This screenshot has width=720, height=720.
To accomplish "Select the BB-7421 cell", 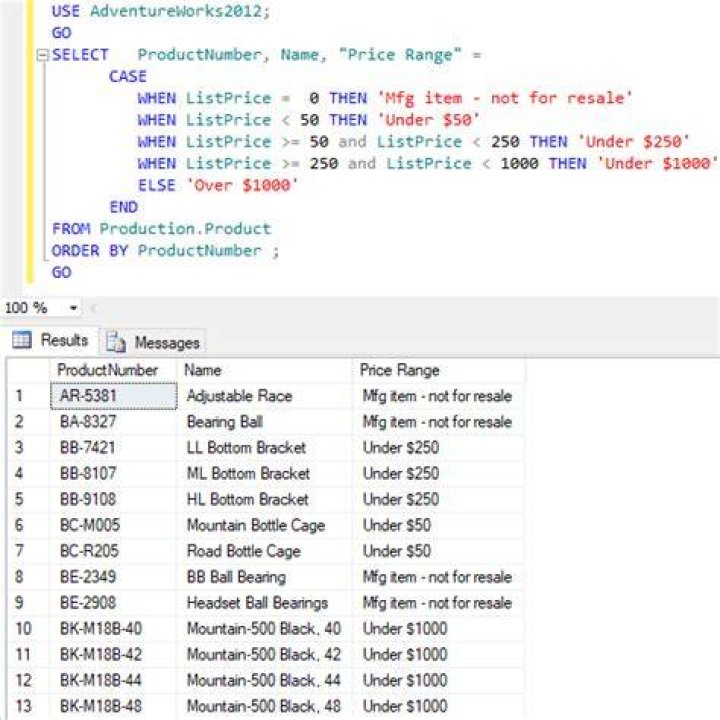I will 113,447.
